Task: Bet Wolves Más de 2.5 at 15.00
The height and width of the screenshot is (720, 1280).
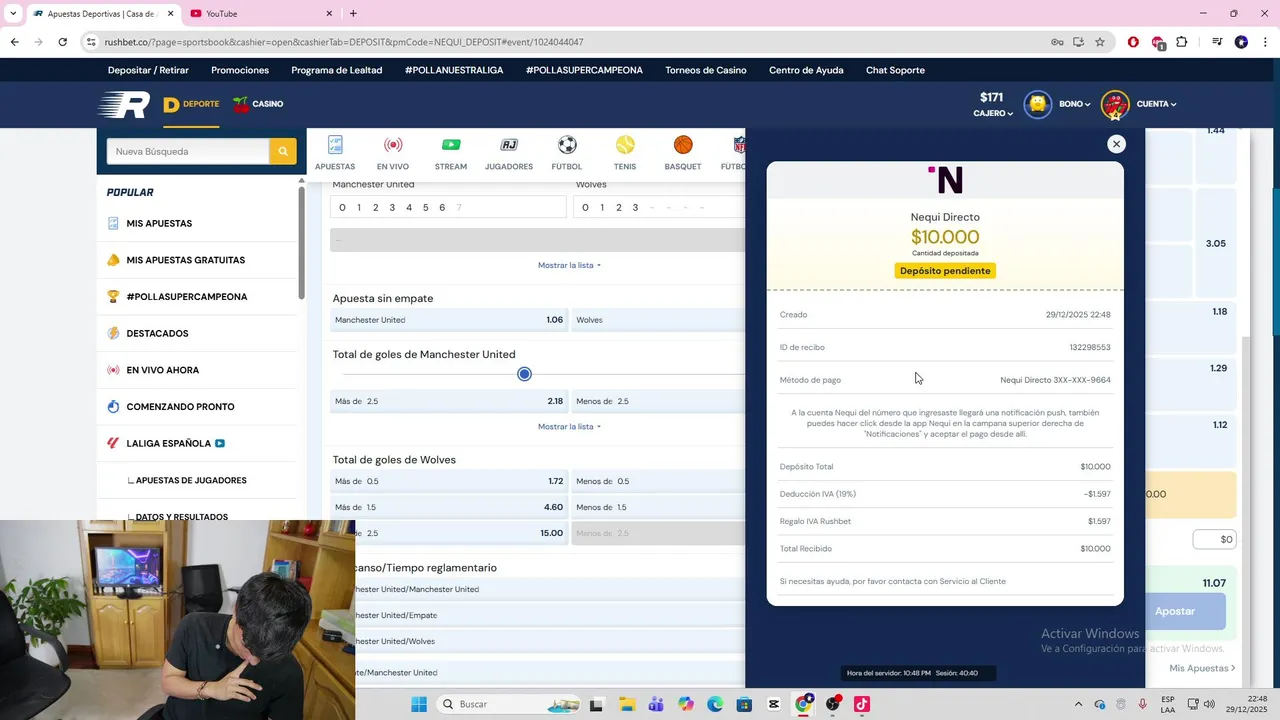Action: [449, 533]
